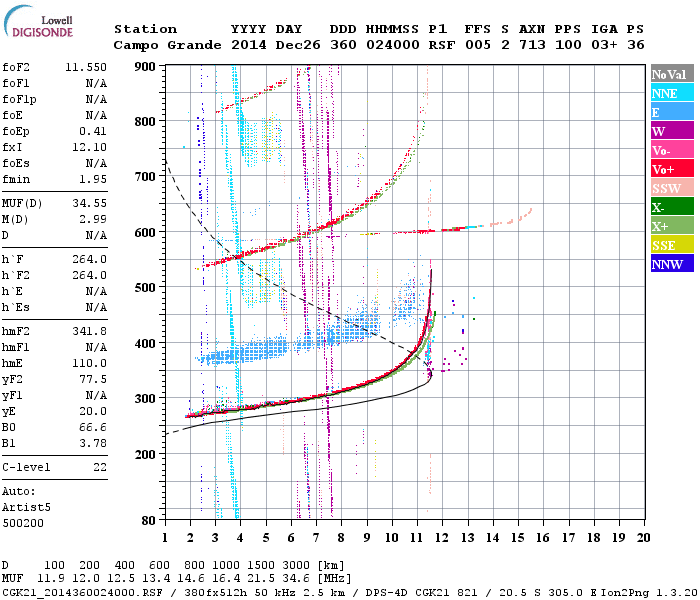700x600 pixels.
Task: Select the W purple legend swatch
Action: (x=672, y=131)
